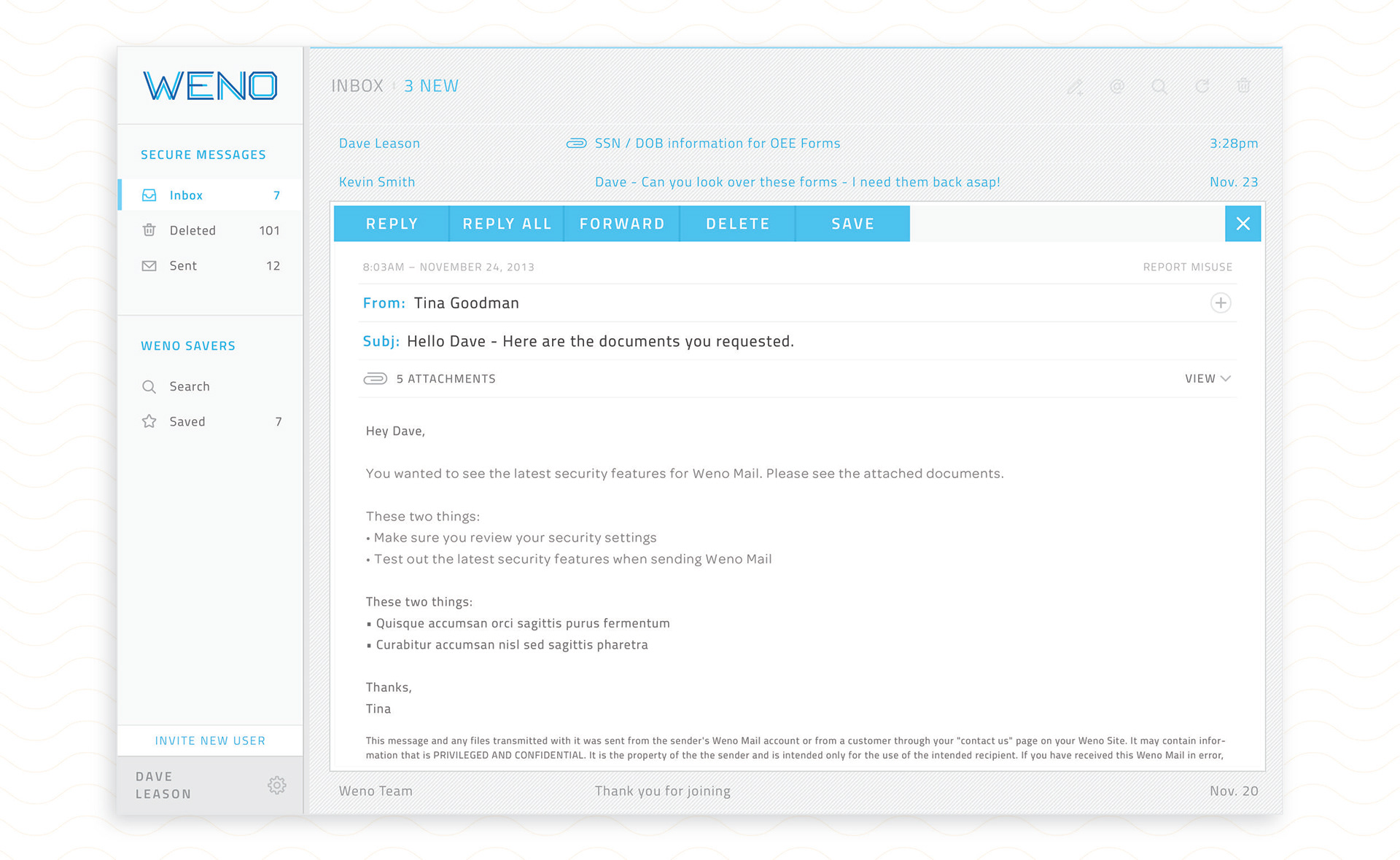Click the @ contacts icon in the inbox header
1400x860 pixels.
[x=1117, y=87]
